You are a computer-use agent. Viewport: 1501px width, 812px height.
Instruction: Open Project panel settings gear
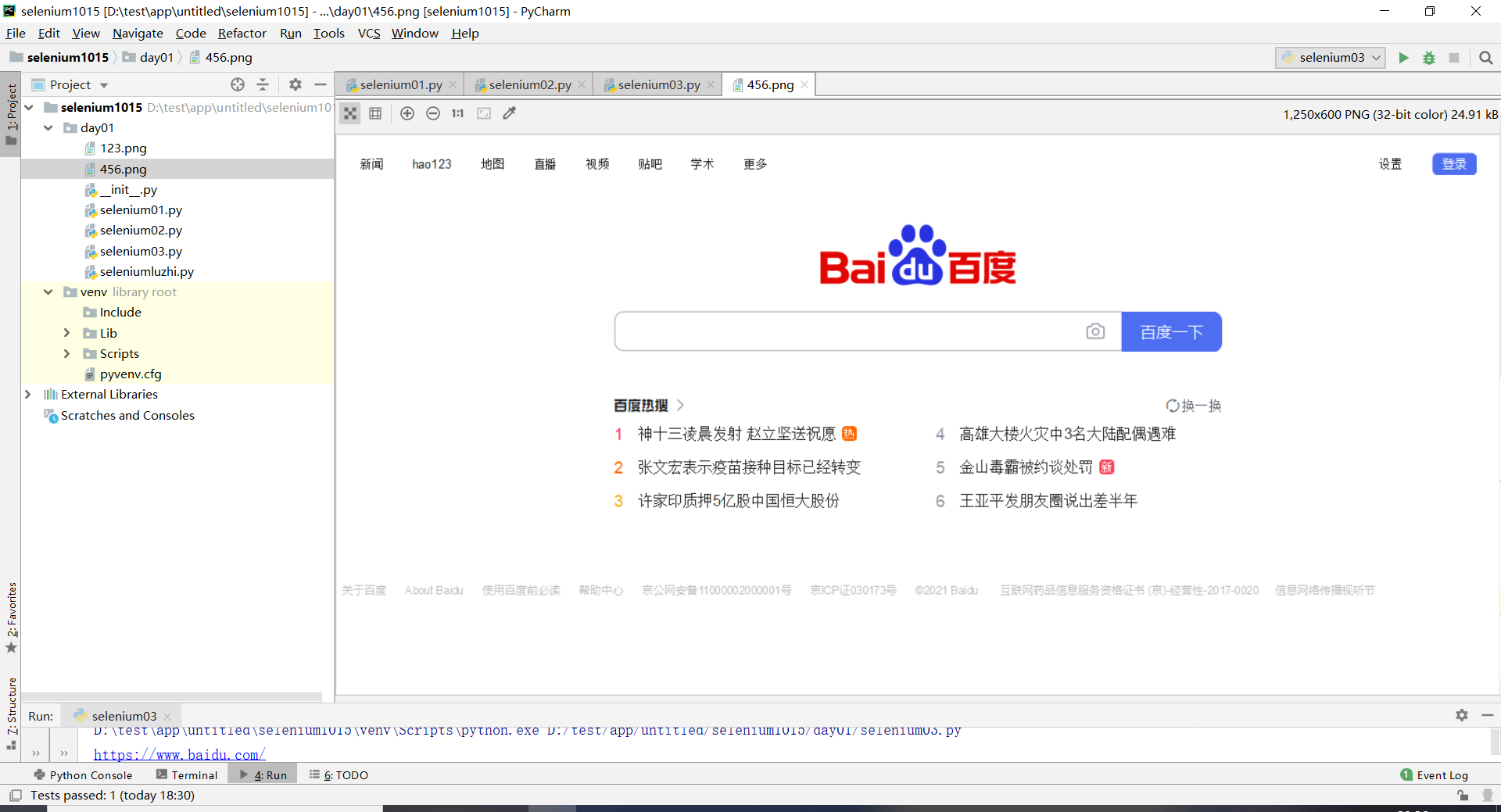coord(296,84)
